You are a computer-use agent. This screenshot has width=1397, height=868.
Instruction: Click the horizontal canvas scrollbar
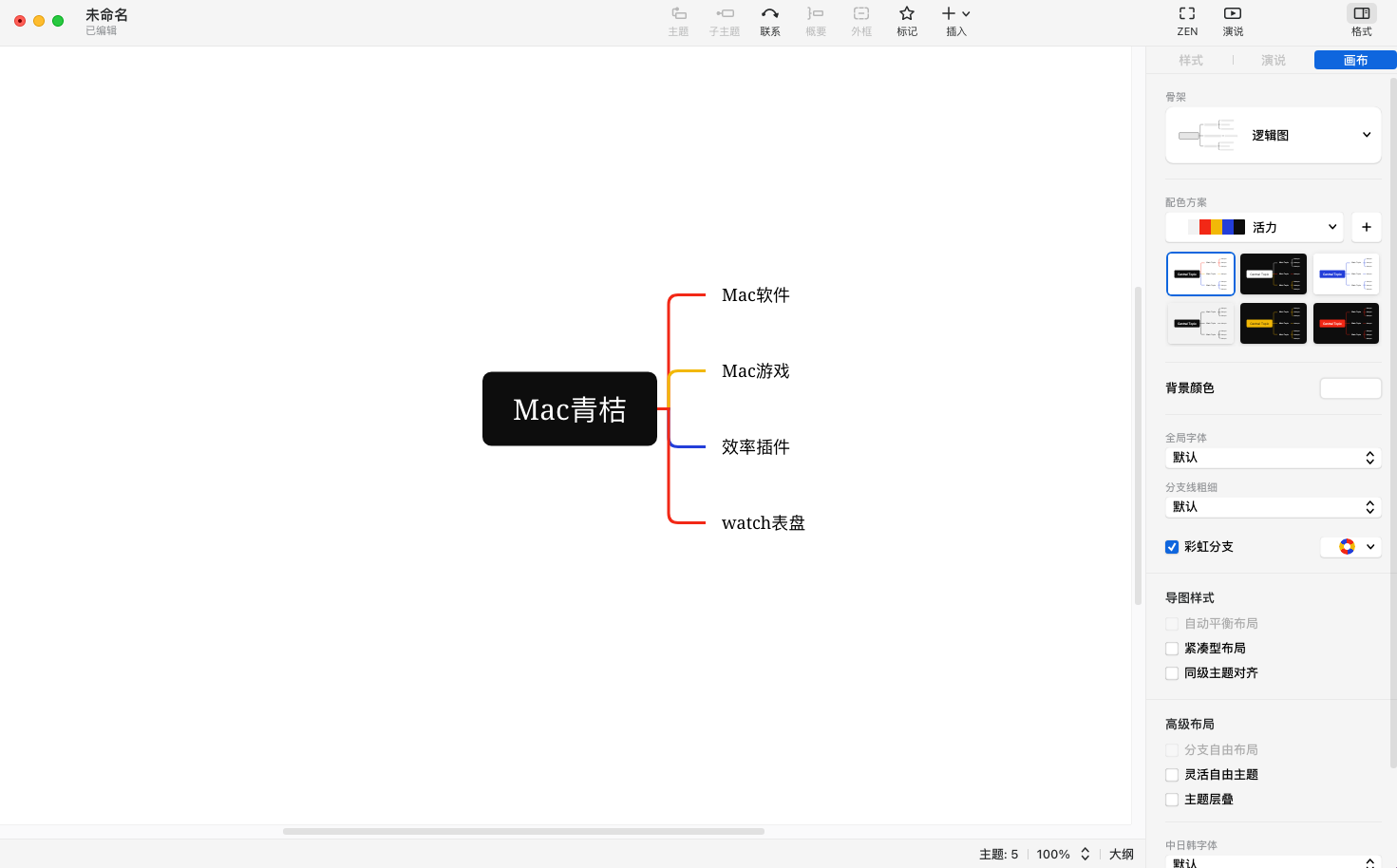[x=523, y=831]
